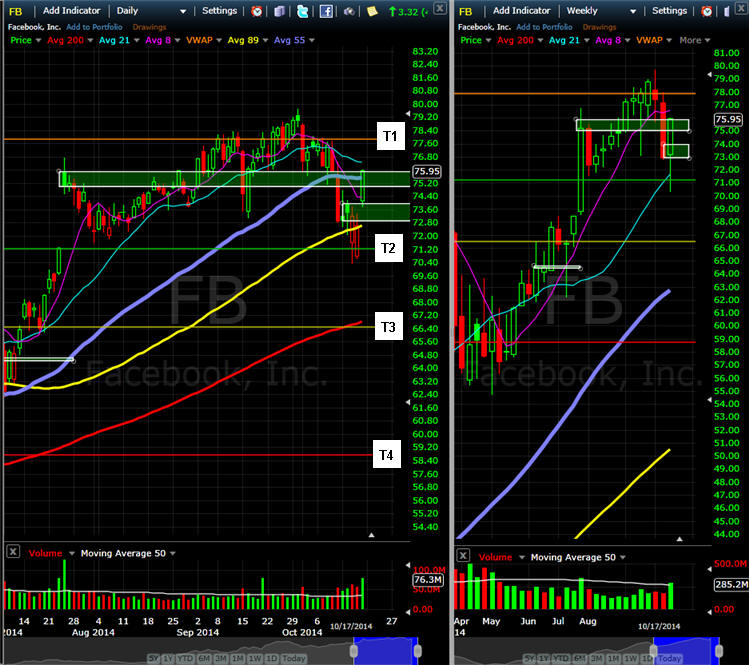Expand the VWAP options in Daily chart
The height and width of the screenshot is (665, 749).
point(219,41)
